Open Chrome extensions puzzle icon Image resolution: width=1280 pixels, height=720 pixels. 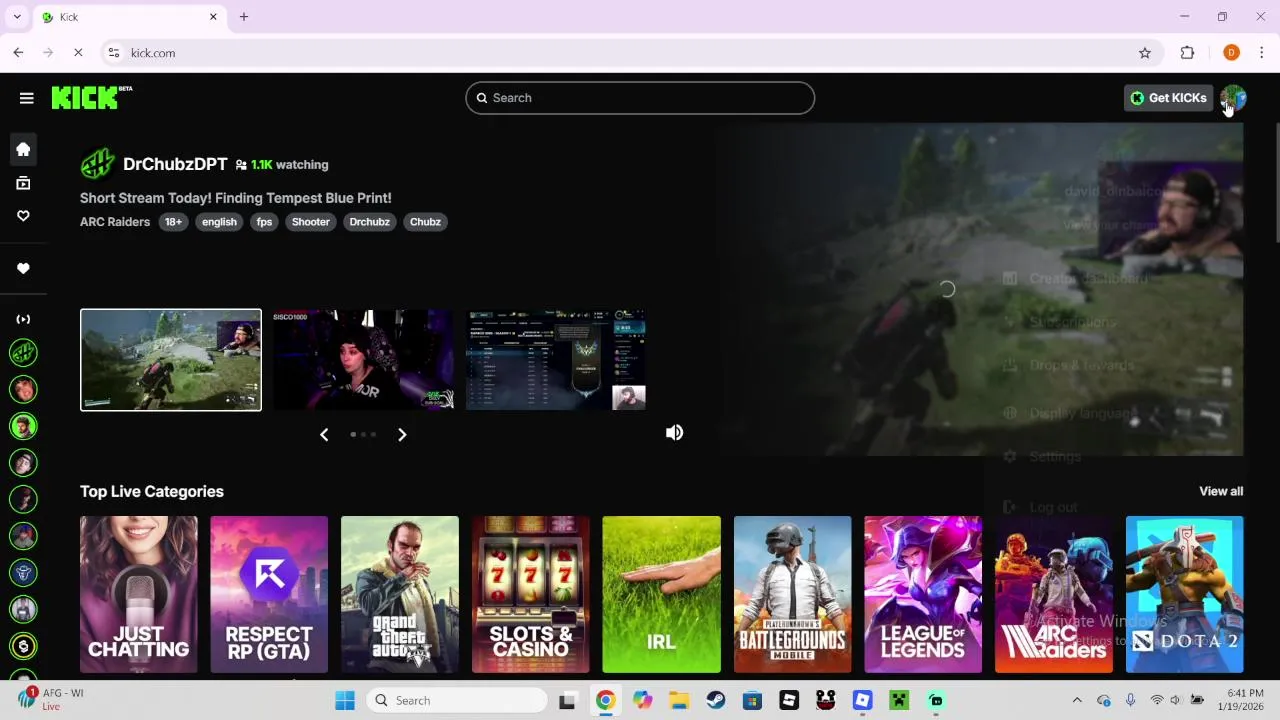[x=1188, y=53]
